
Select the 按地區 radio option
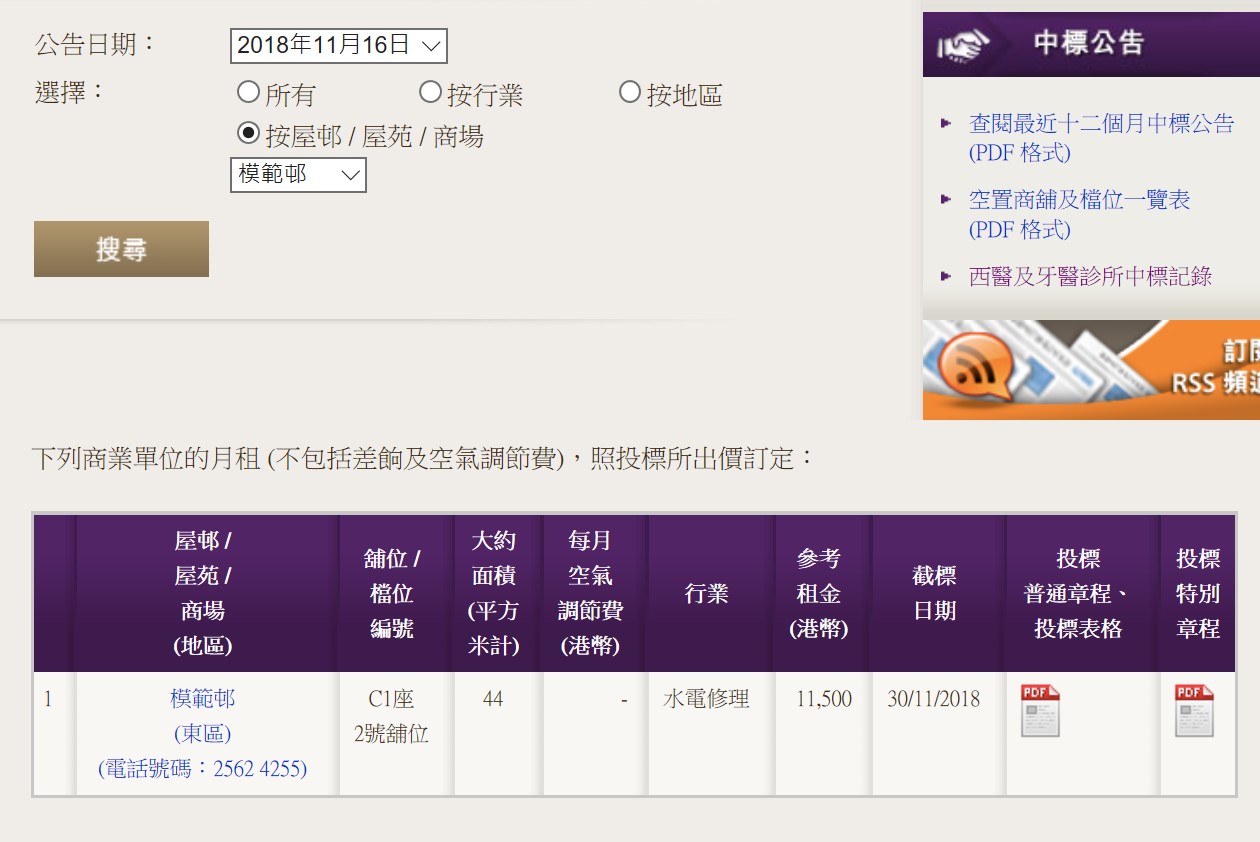pyautogui.click(x=629, y=93)
